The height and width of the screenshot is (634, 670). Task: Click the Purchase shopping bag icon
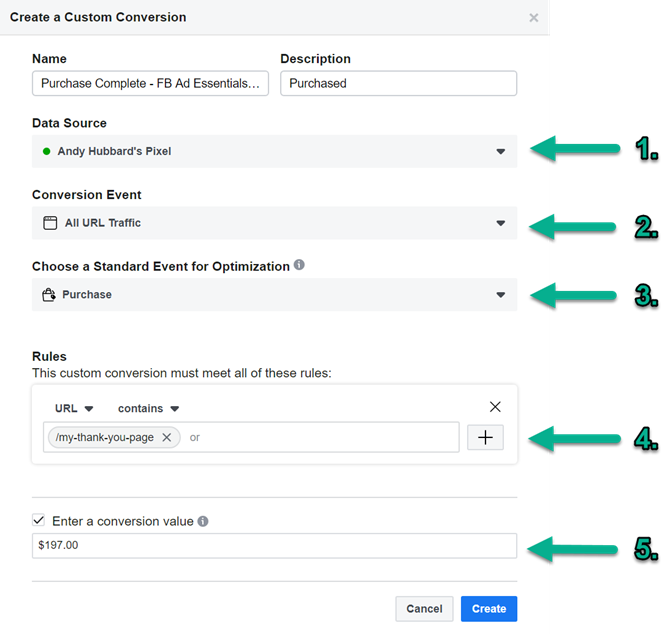(x=50, y=295)
